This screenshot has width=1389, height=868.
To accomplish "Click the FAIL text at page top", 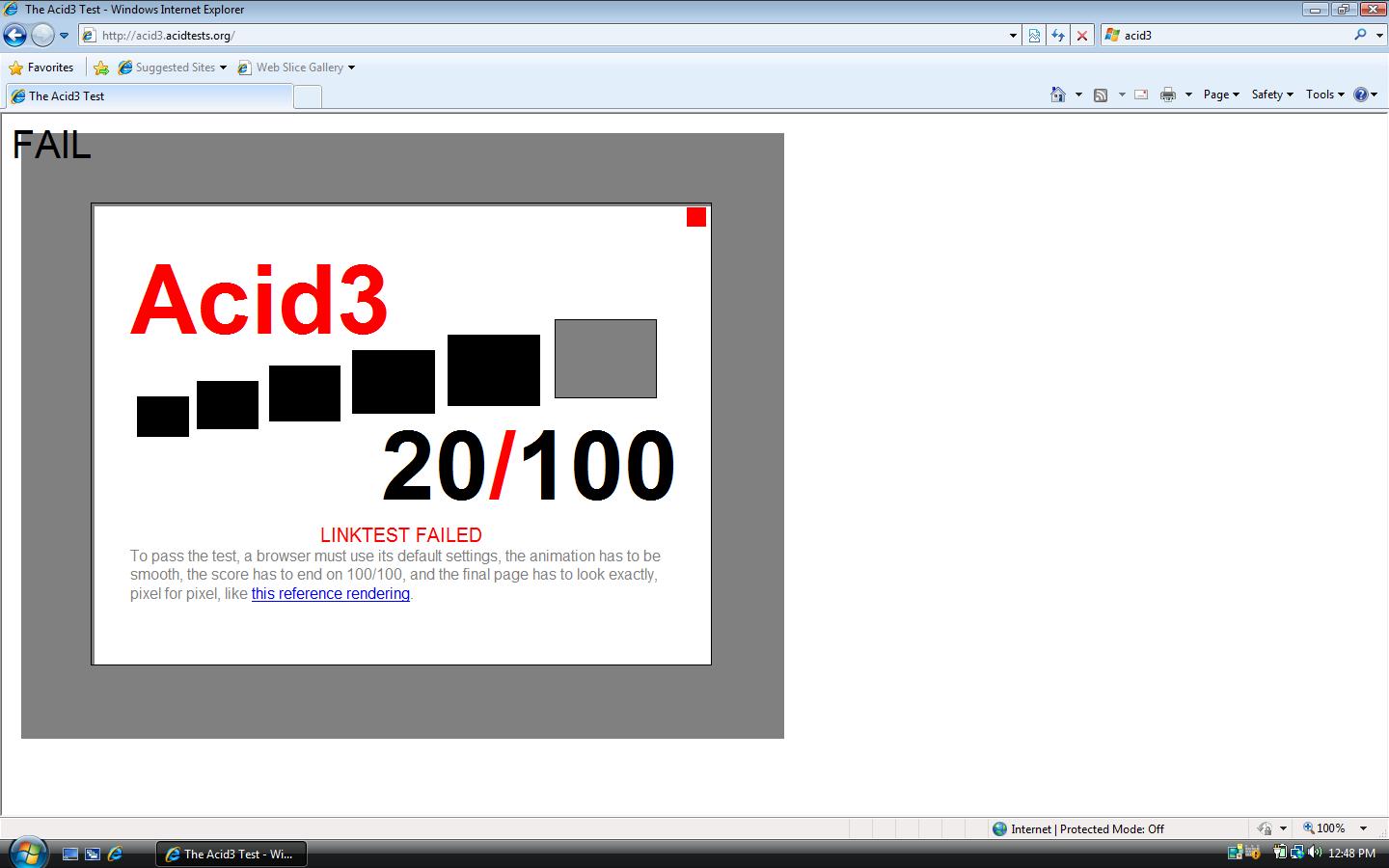I will [52, 145].
